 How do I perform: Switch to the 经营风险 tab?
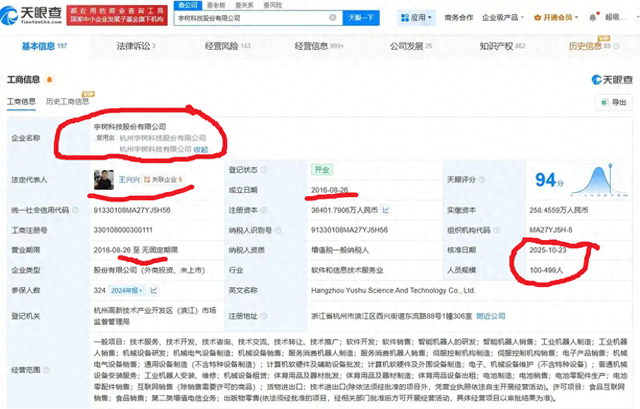[227, 46]
